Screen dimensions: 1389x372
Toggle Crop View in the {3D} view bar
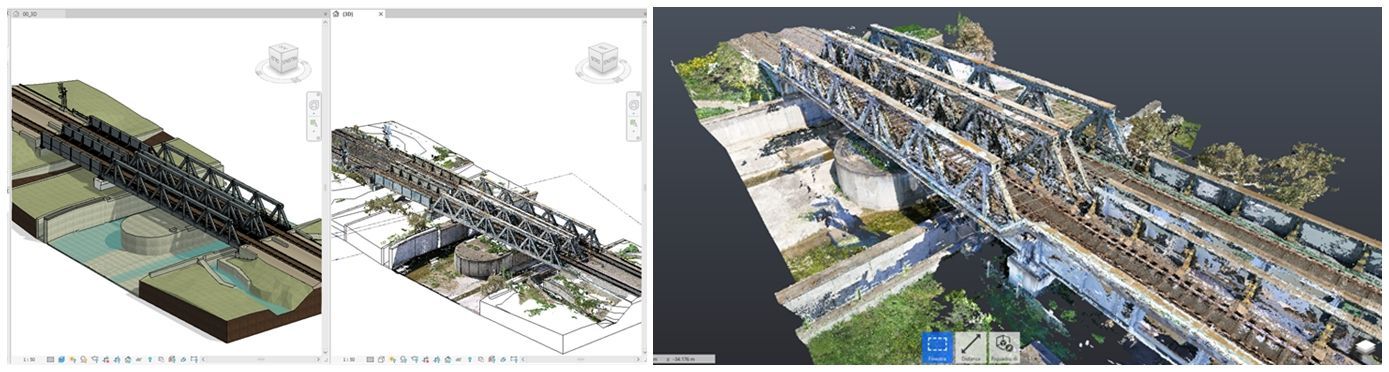coord(425,359)
